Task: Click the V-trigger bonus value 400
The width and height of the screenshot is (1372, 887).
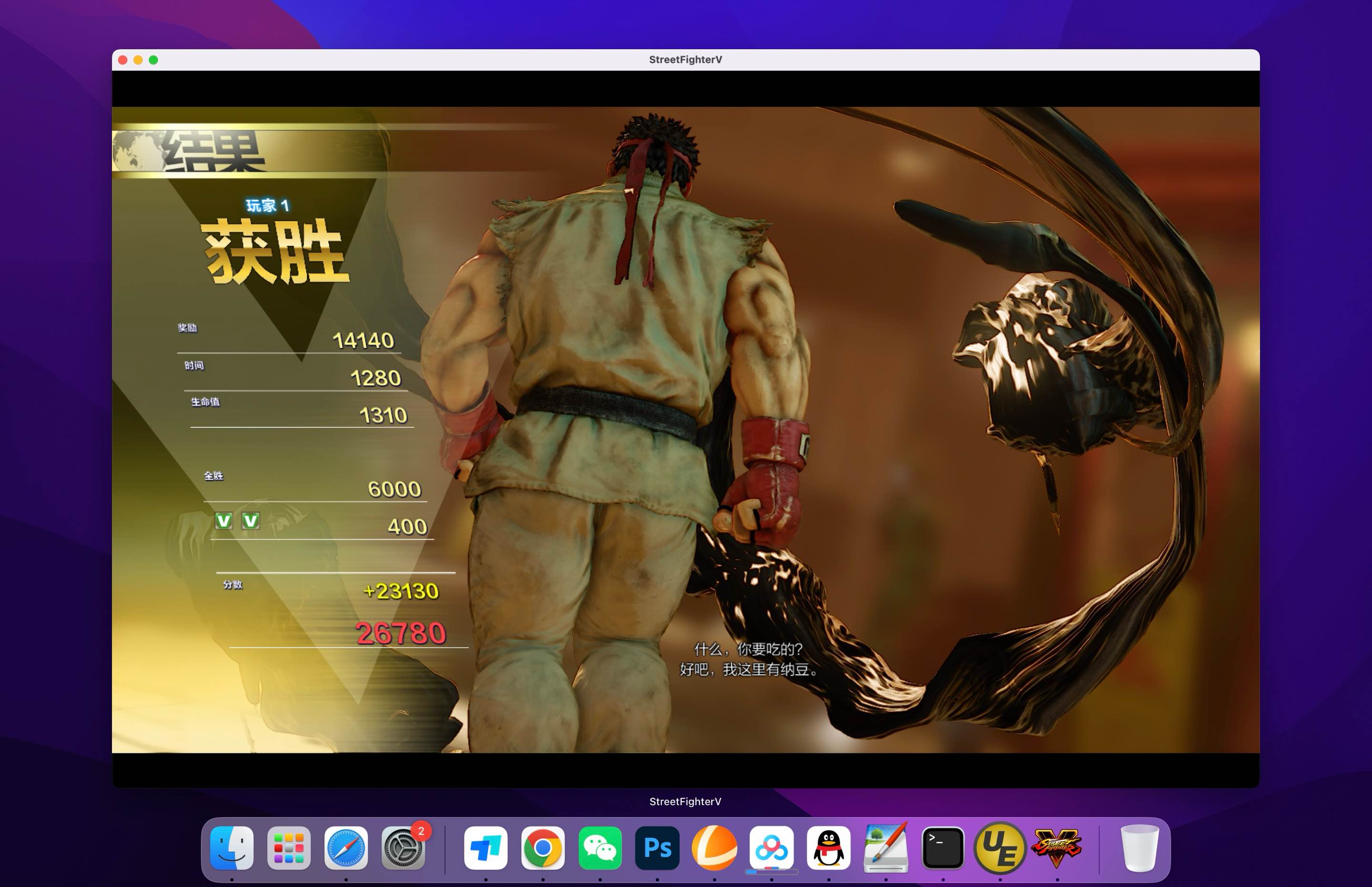Action: 407,527
